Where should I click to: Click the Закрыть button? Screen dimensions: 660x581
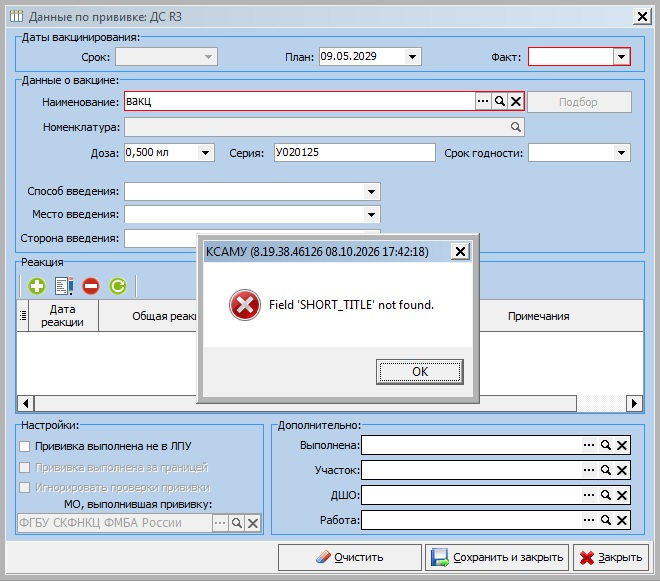[x=611, y=557]
